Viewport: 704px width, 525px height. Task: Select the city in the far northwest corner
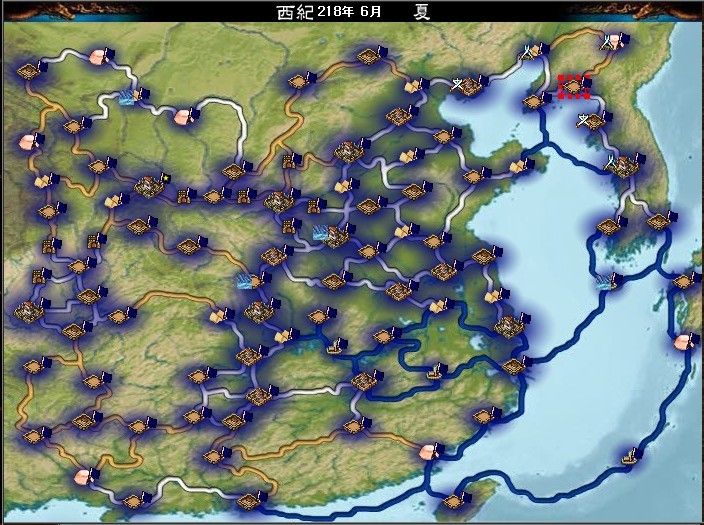click(x=27, y=71)
